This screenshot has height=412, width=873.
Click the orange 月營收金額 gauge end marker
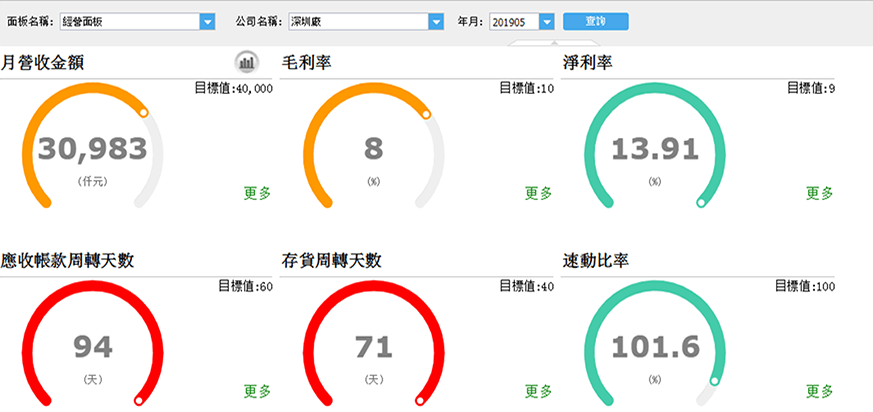coord(144,113)
